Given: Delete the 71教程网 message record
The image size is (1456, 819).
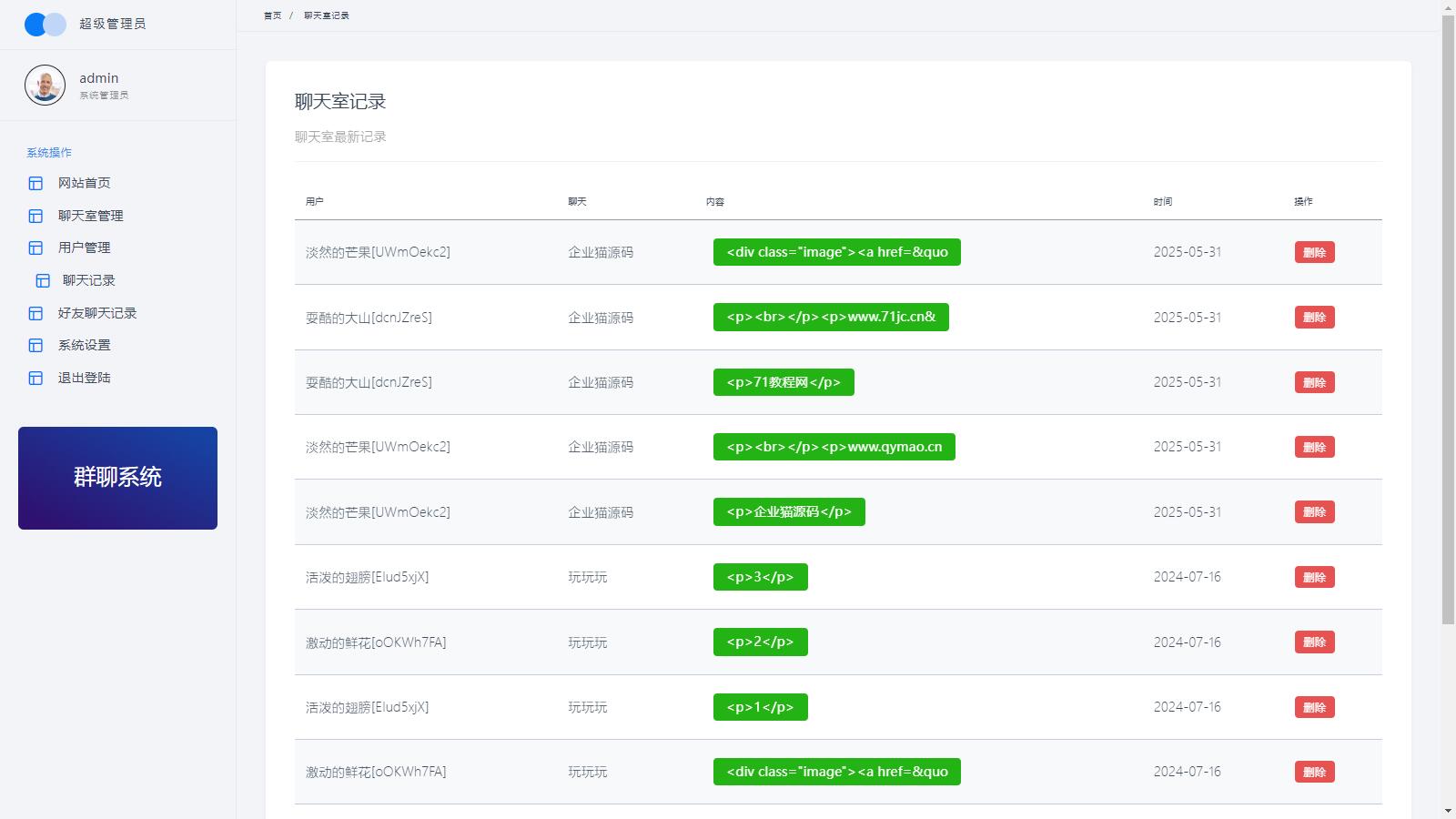Looking at the screenshot, I should click(x=1314, y=382).
